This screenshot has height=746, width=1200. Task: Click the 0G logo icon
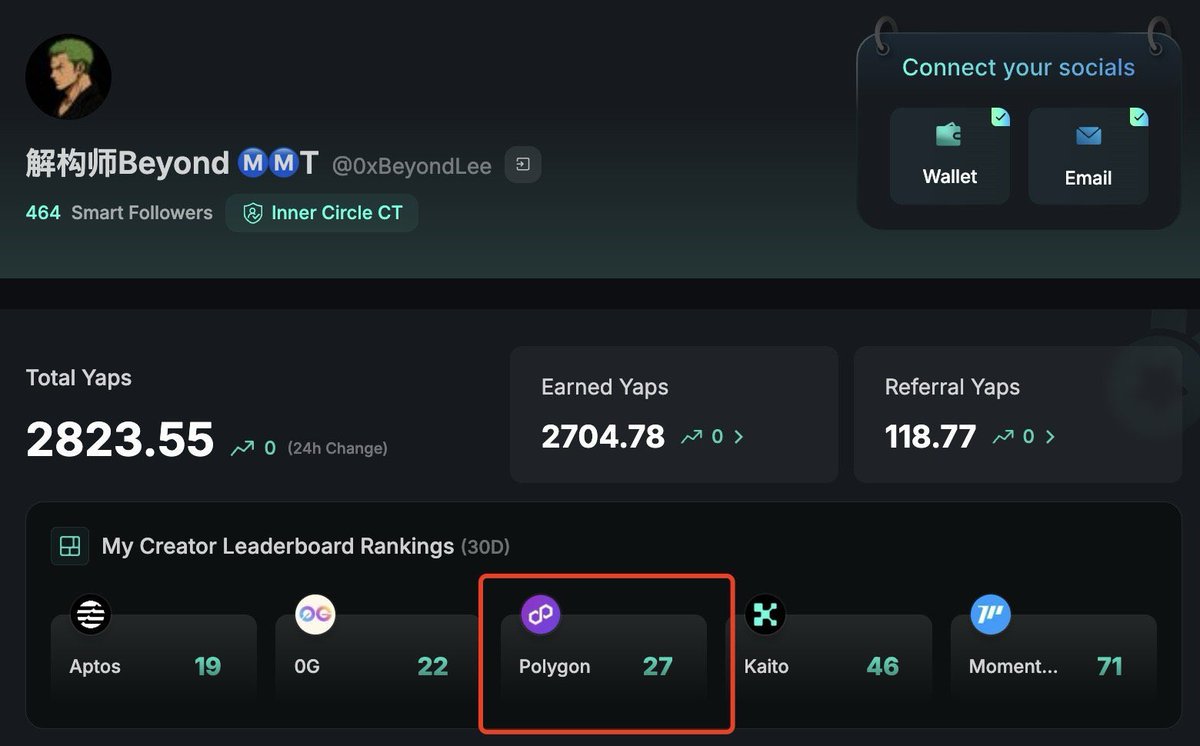coord(315,614)
